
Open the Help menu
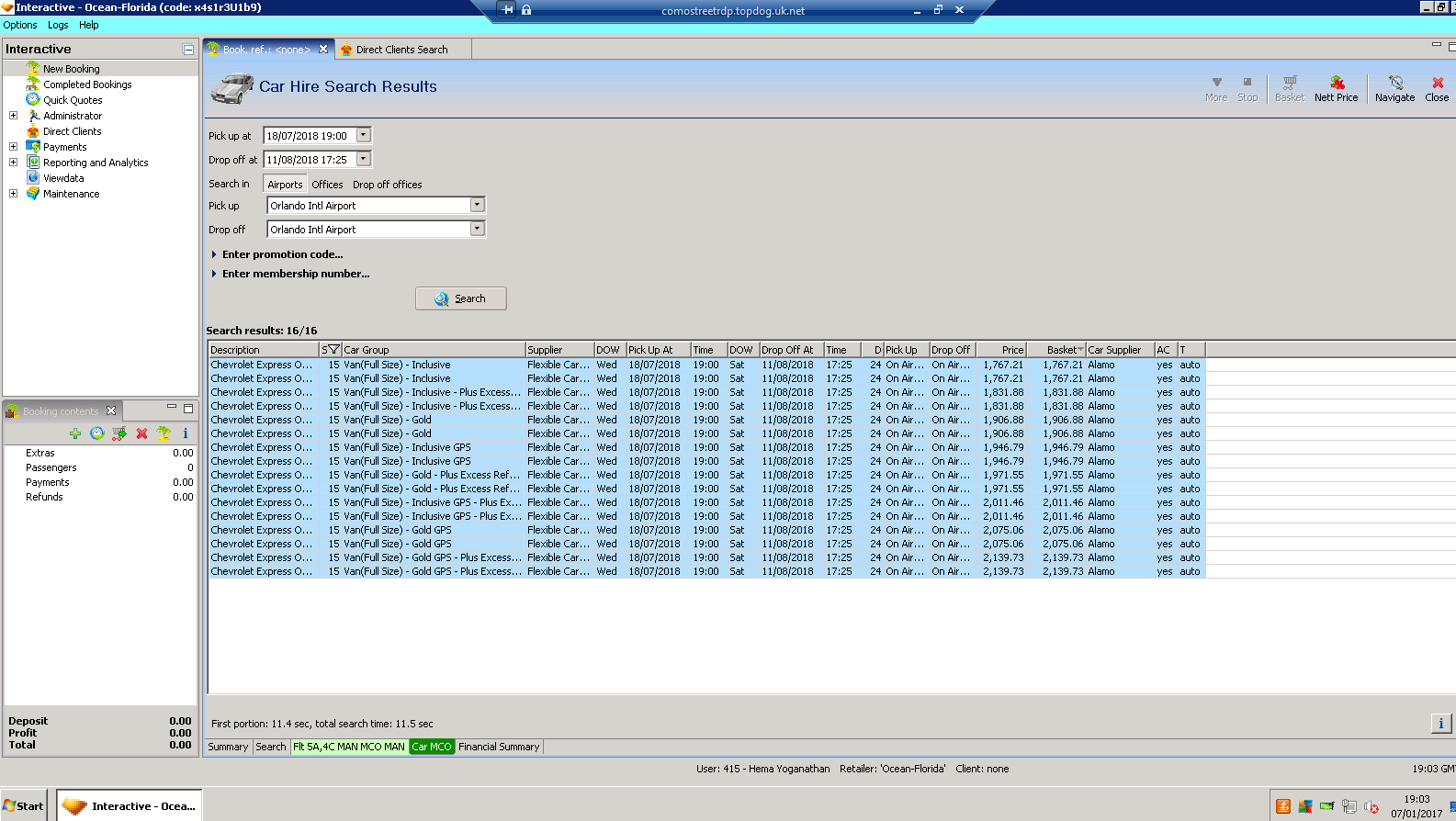[89, 25]
